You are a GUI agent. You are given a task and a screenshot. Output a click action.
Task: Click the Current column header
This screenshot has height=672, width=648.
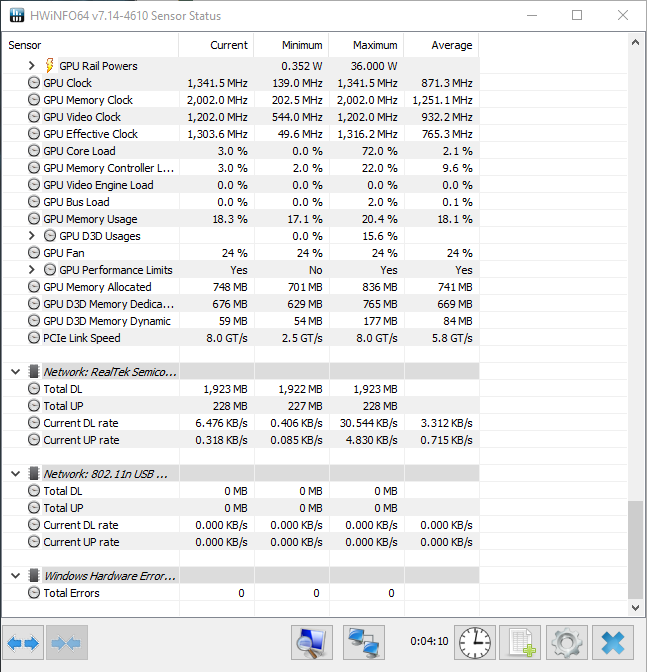click(x=216, y=45)
